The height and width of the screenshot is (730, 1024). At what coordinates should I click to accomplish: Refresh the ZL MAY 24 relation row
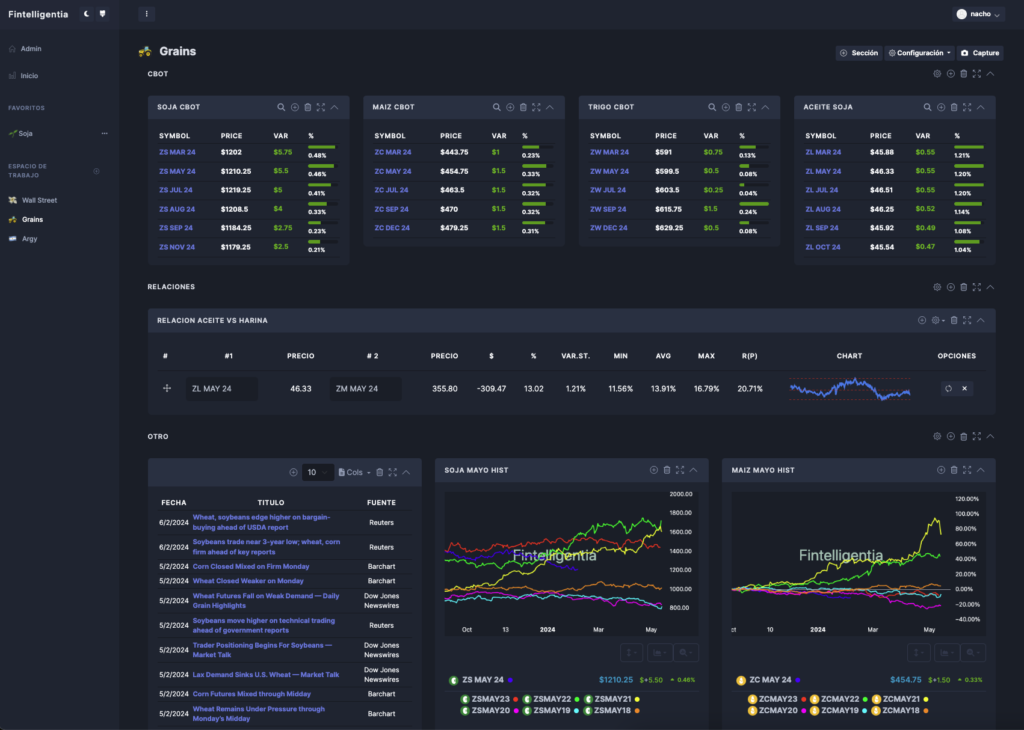click(x=948, y=389)
